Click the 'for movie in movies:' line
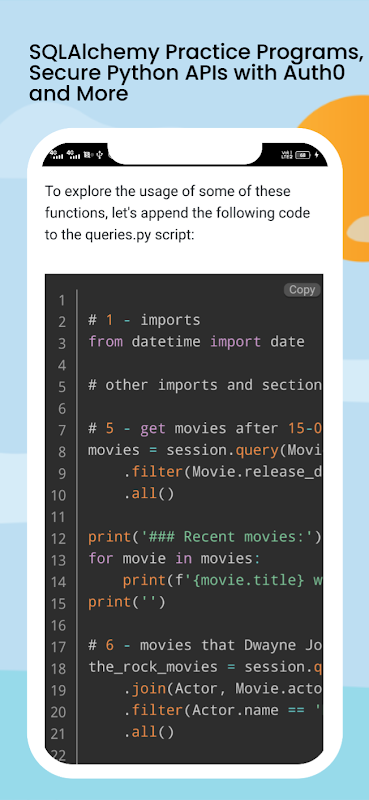 [175, 559]
